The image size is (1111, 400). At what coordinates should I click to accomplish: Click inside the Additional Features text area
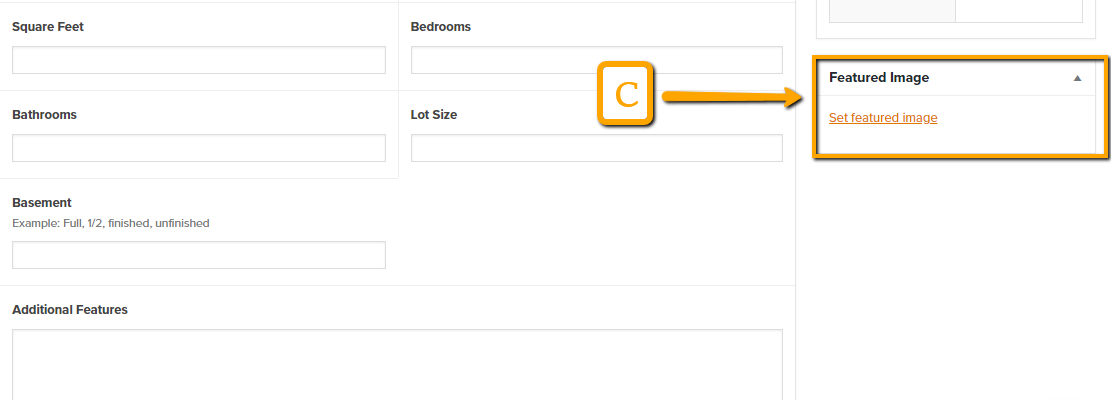point(397,365)
